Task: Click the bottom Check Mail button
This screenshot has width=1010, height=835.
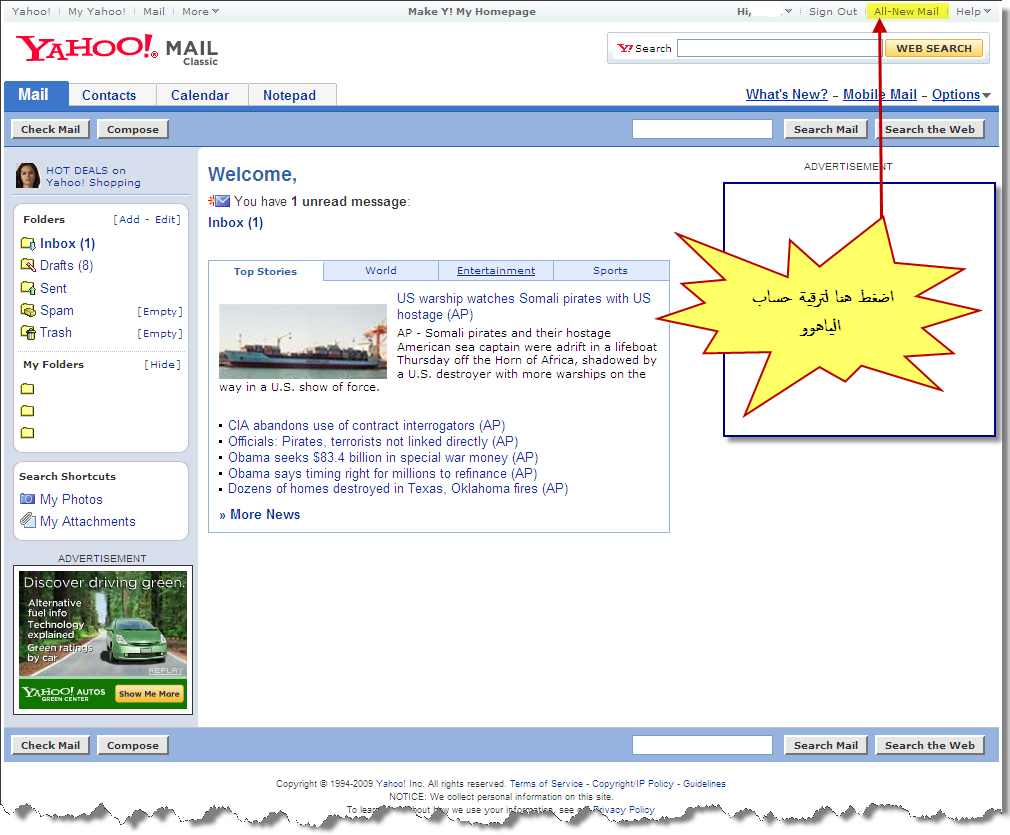Action: [50, 745]
